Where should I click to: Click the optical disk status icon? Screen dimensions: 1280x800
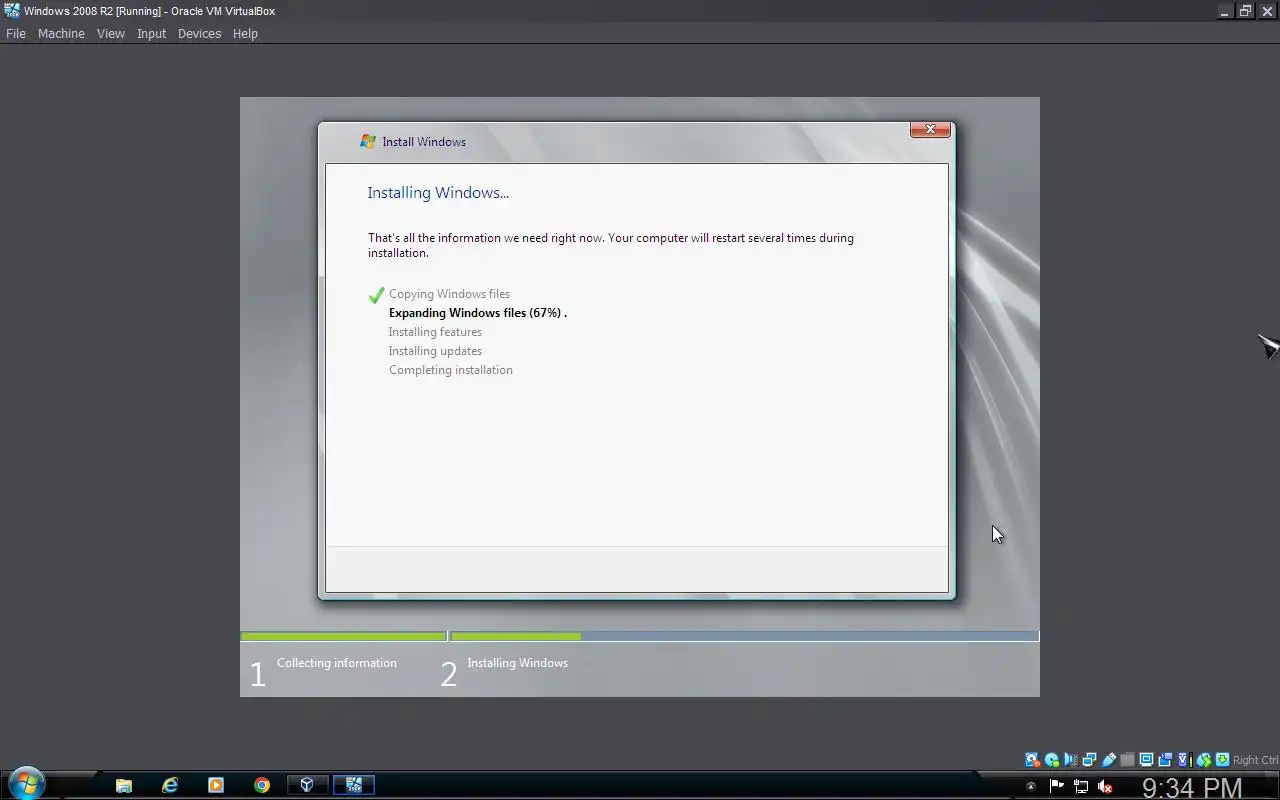tap(1051, 760)
